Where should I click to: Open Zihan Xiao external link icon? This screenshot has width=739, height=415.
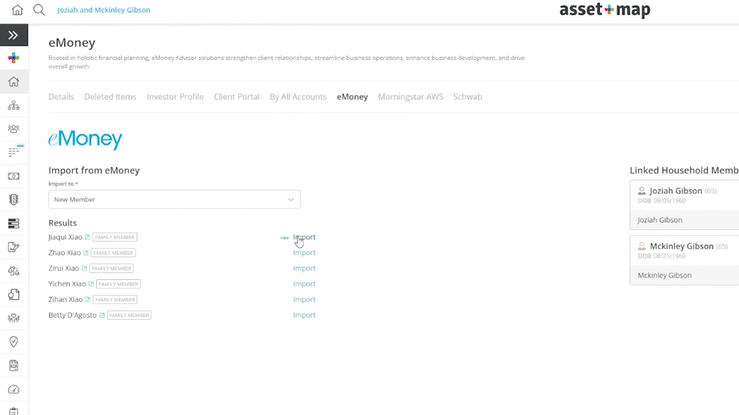(x=88, y=300)
